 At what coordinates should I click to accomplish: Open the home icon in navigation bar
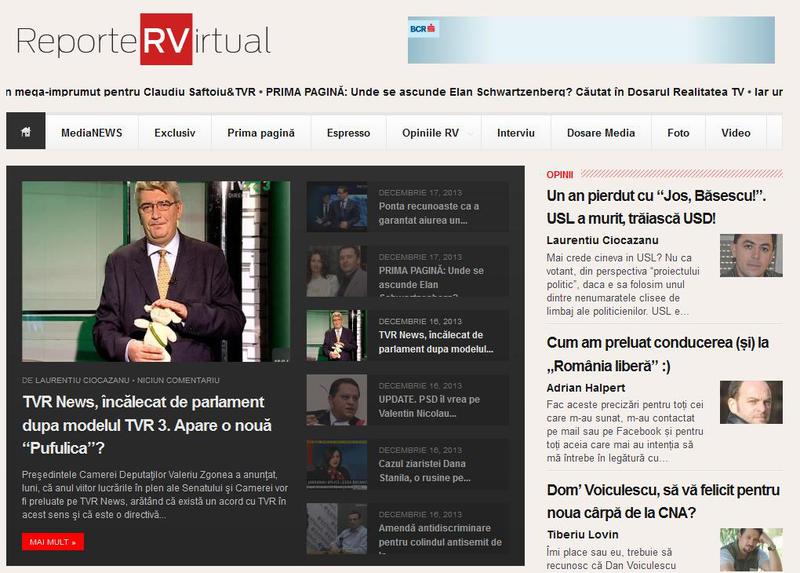(x=26, y=132)
